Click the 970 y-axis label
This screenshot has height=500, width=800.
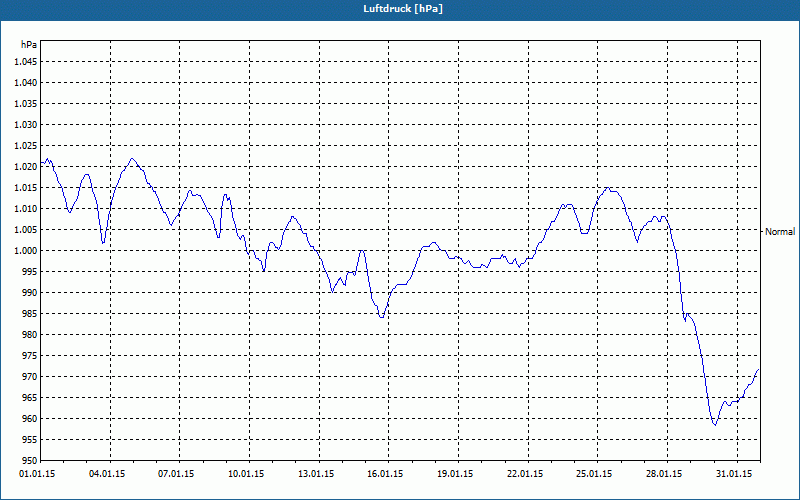pyautogui.click(x=30, y=377)
